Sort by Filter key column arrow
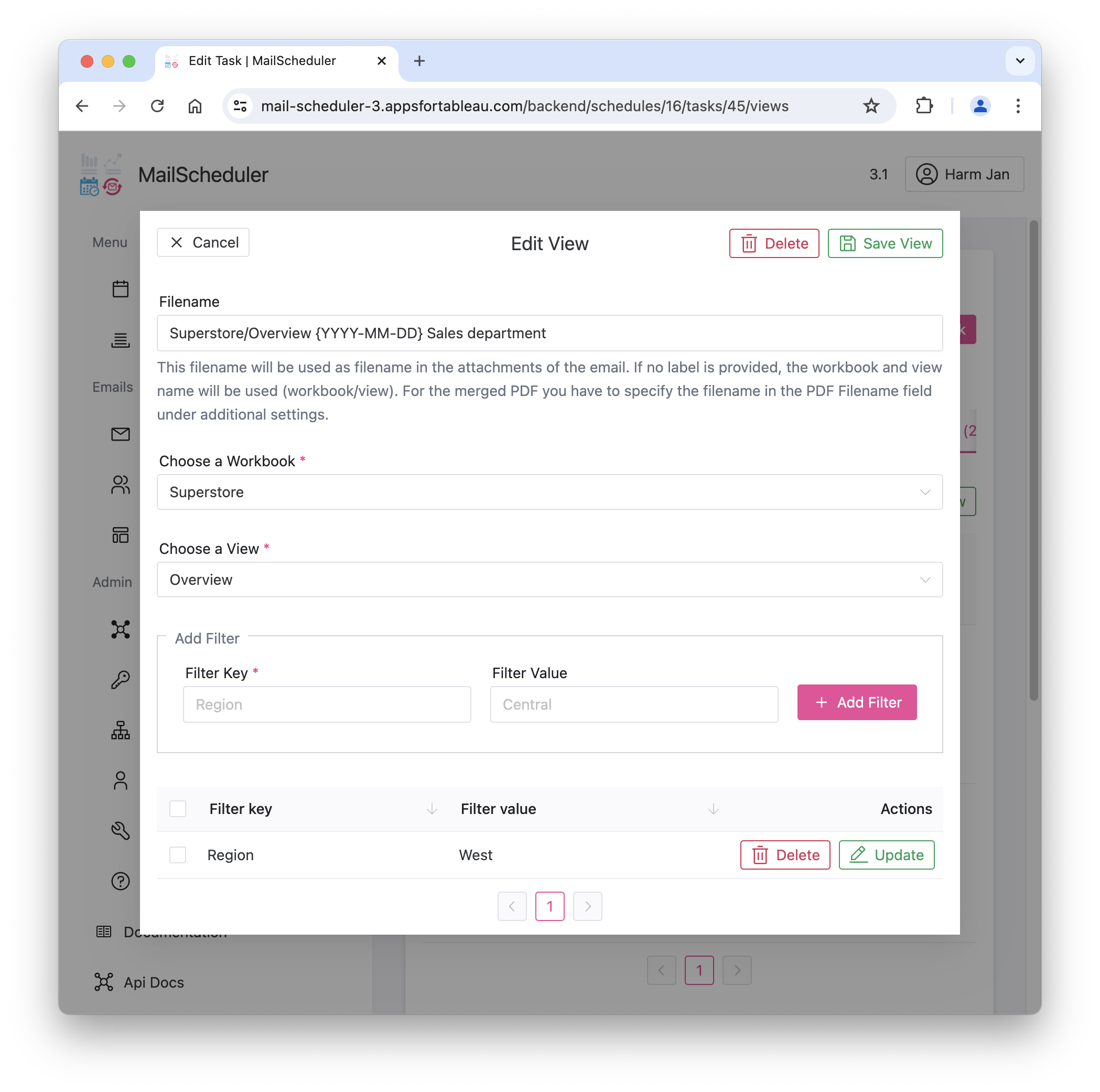The width and height of the screenshot is (1100, 1092). click(432, 809)
